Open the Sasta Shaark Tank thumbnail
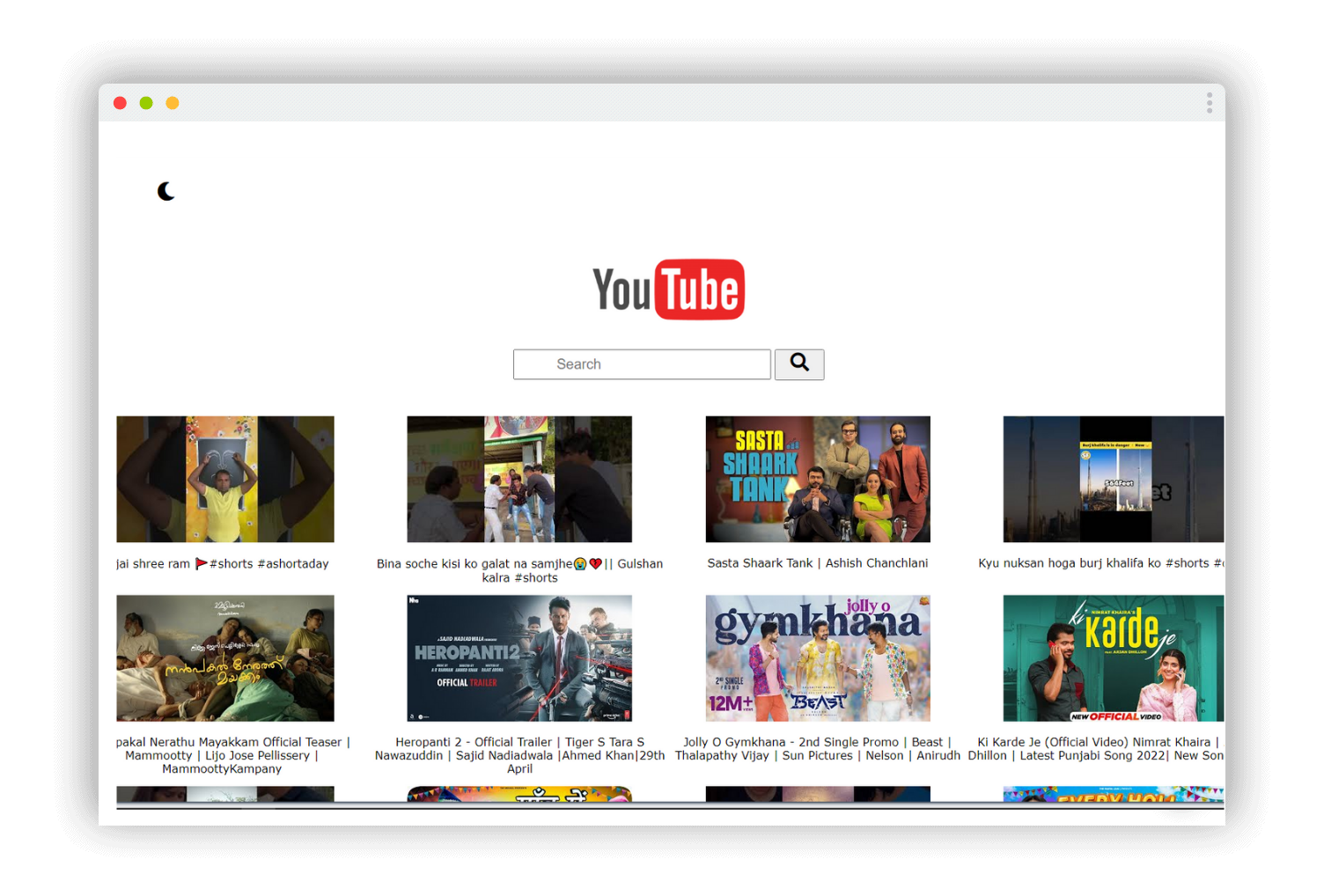The height and width of the screenshot is (896, 1324). click(x=818, y=479)
